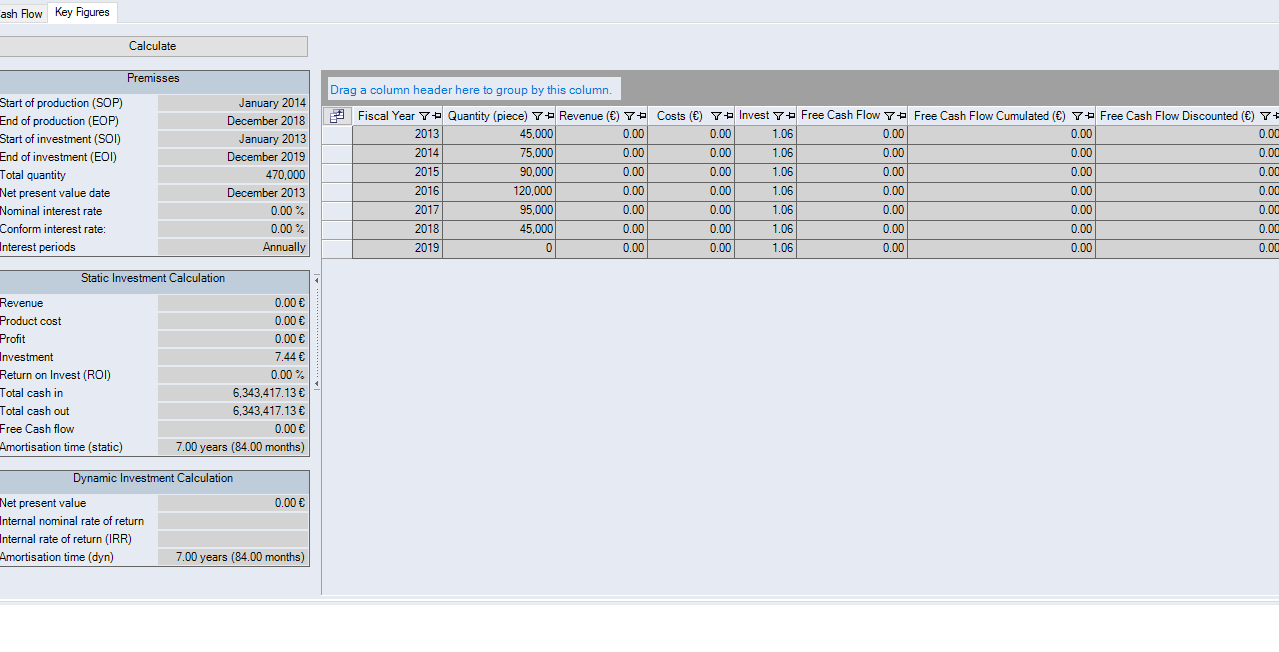Switch to the Cash Flow tab

21,14
